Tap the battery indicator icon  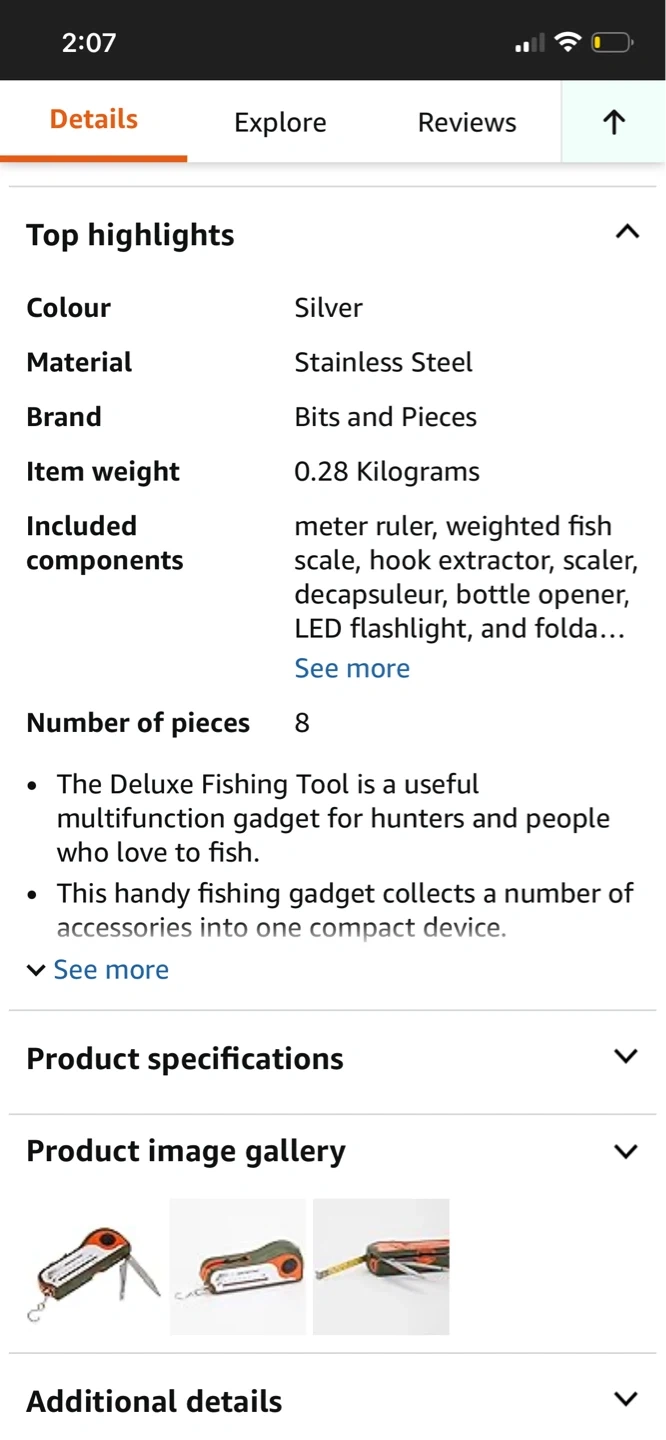coord(612,42)
